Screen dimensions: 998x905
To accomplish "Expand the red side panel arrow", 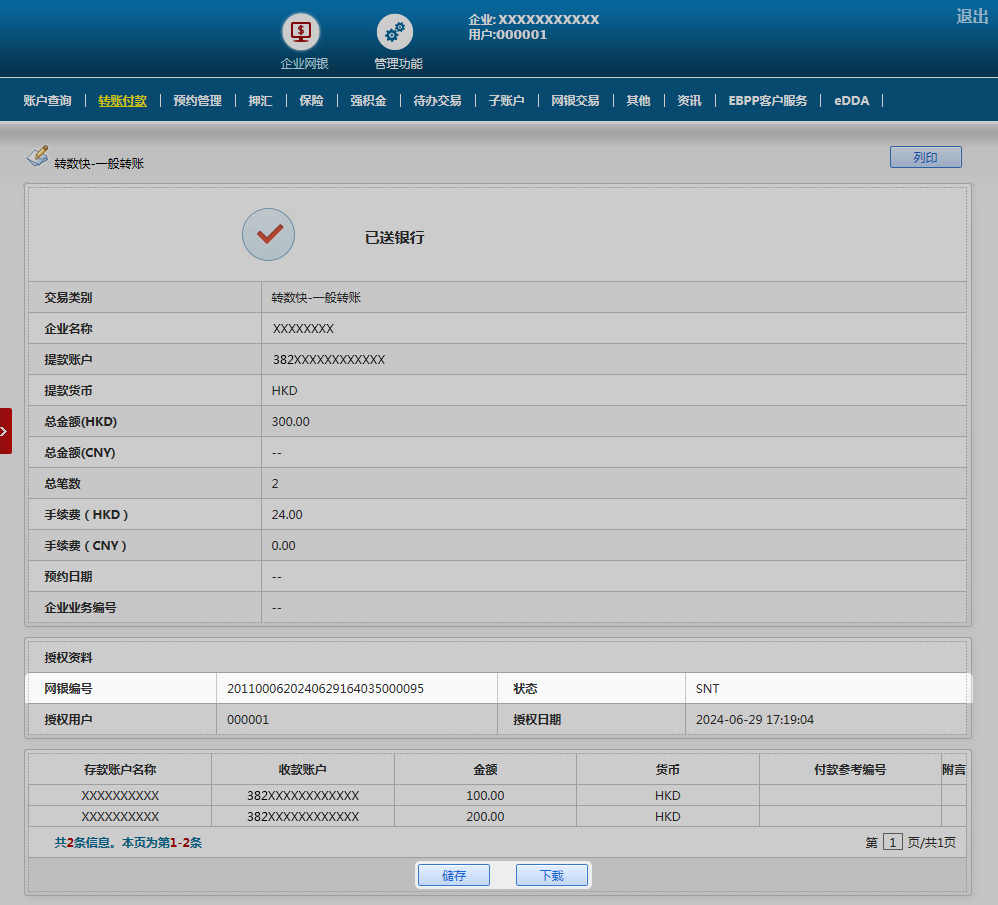I will click(x=6, y=431).
